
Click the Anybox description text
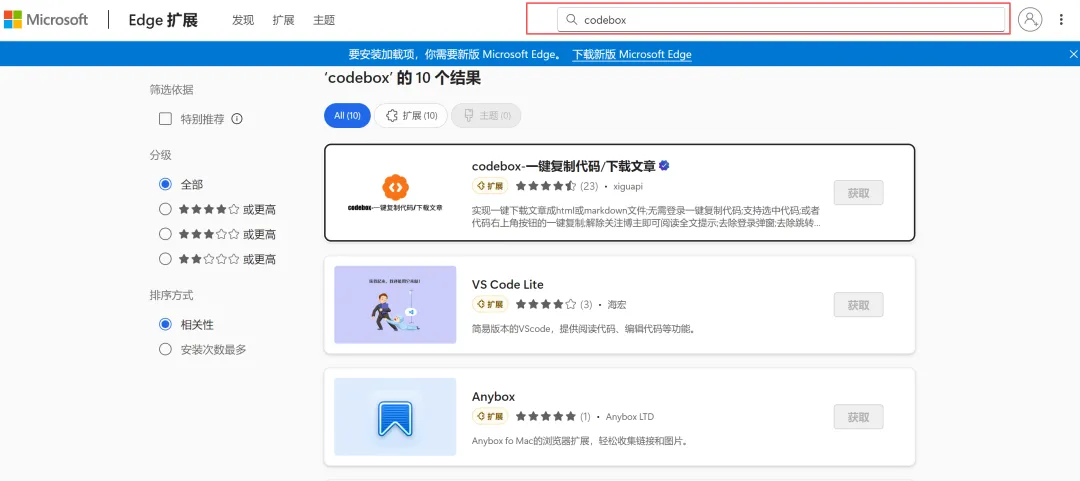[580, 441]
